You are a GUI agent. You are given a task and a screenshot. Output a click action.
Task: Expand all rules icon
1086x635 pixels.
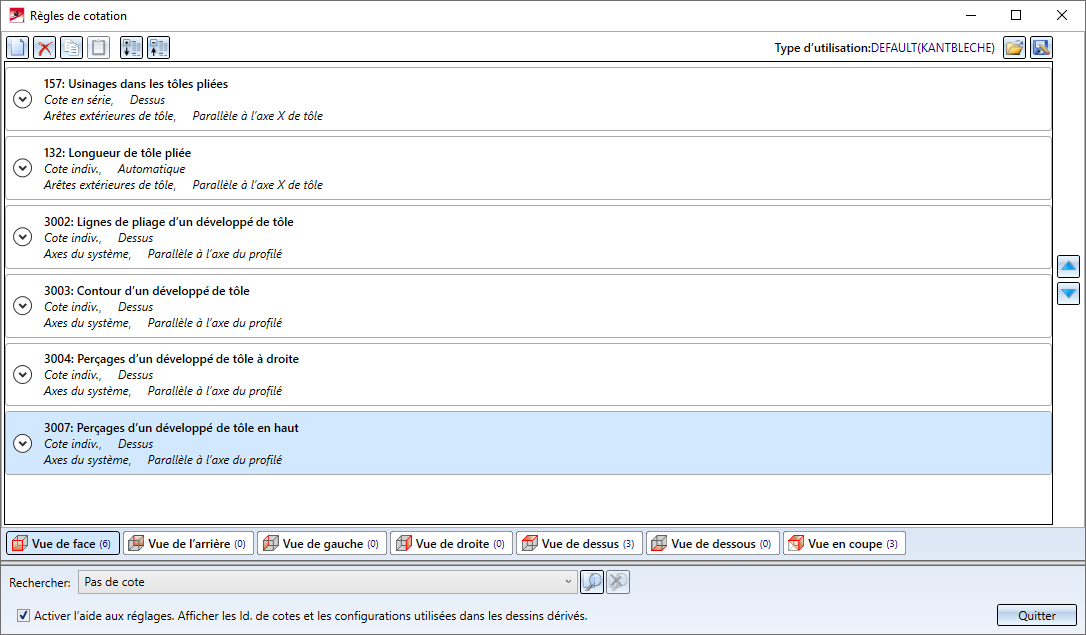[132, 48]
